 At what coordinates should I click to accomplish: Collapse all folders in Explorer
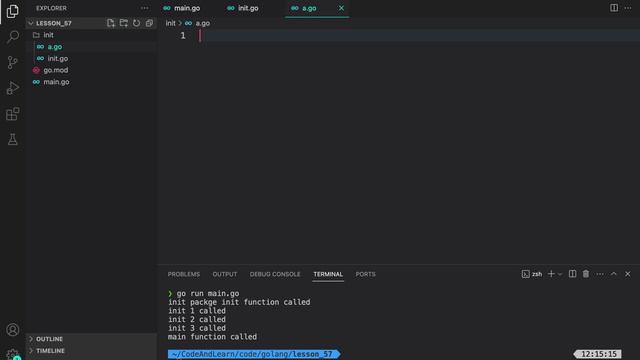point(149,23)
